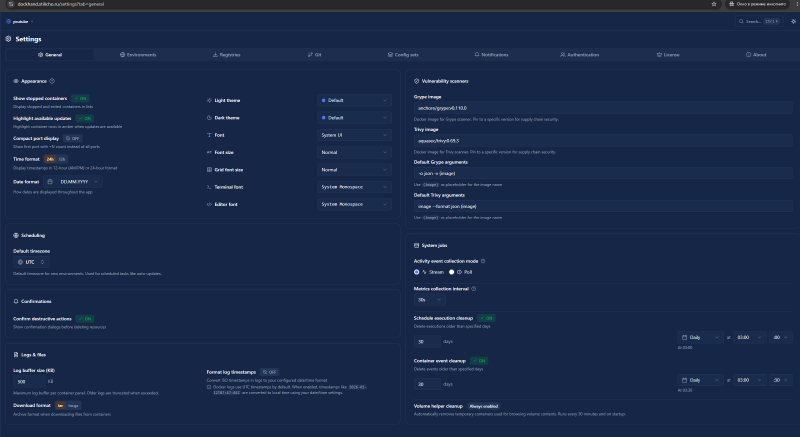This screenshot has height=437, width=800.
Task: Click the Appearance help question-mark icon
Action: pos(52,81)
